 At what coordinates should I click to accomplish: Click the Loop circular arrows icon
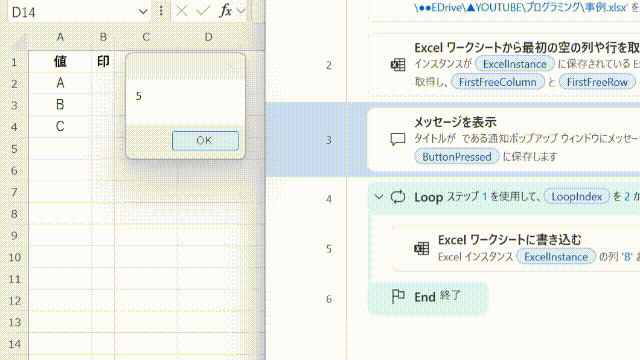tap(398, 197)
